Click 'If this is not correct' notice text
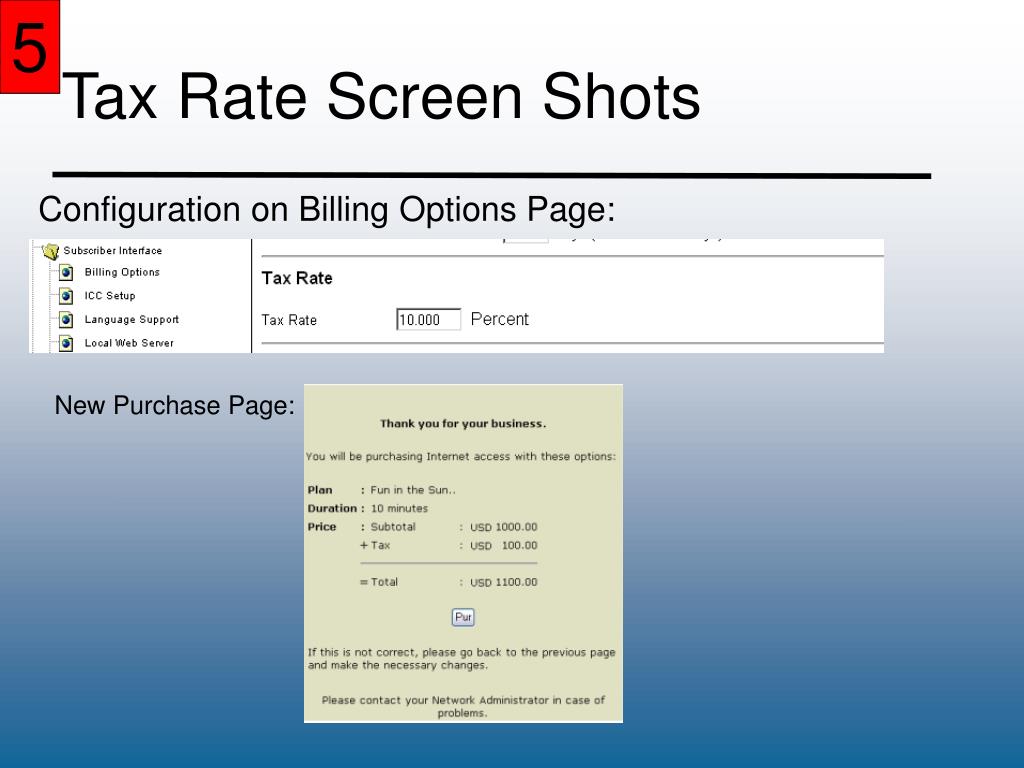 pyautogui.click(x=462, y=658)
